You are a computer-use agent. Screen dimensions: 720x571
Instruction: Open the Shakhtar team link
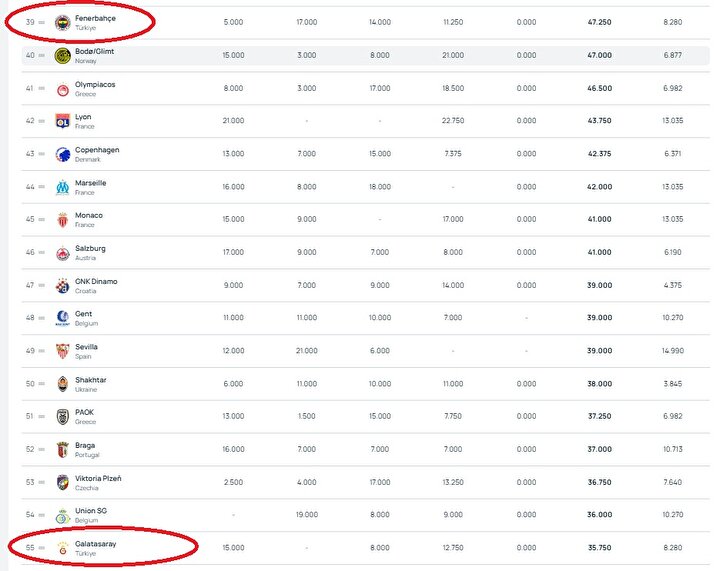pyautogui.click(x=90, y=380)
